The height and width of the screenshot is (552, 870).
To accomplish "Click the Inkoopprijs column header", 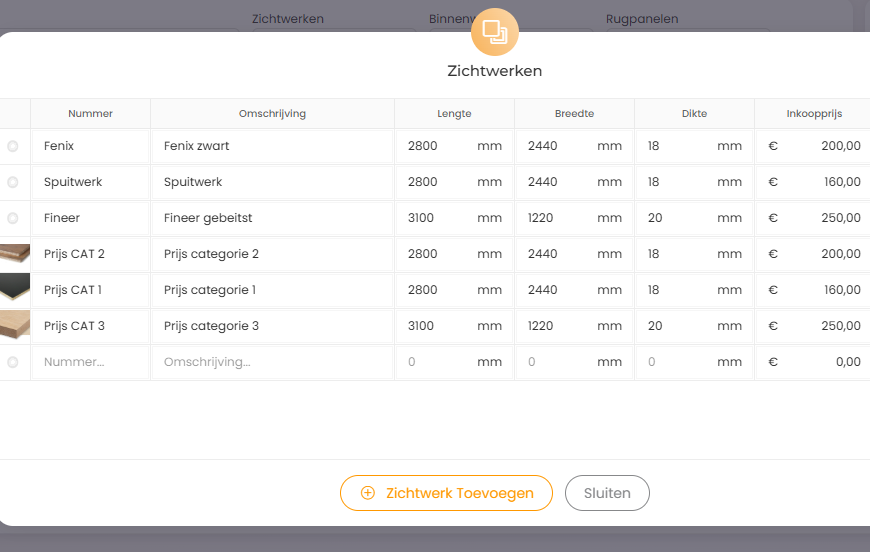I will coord(813,114).
